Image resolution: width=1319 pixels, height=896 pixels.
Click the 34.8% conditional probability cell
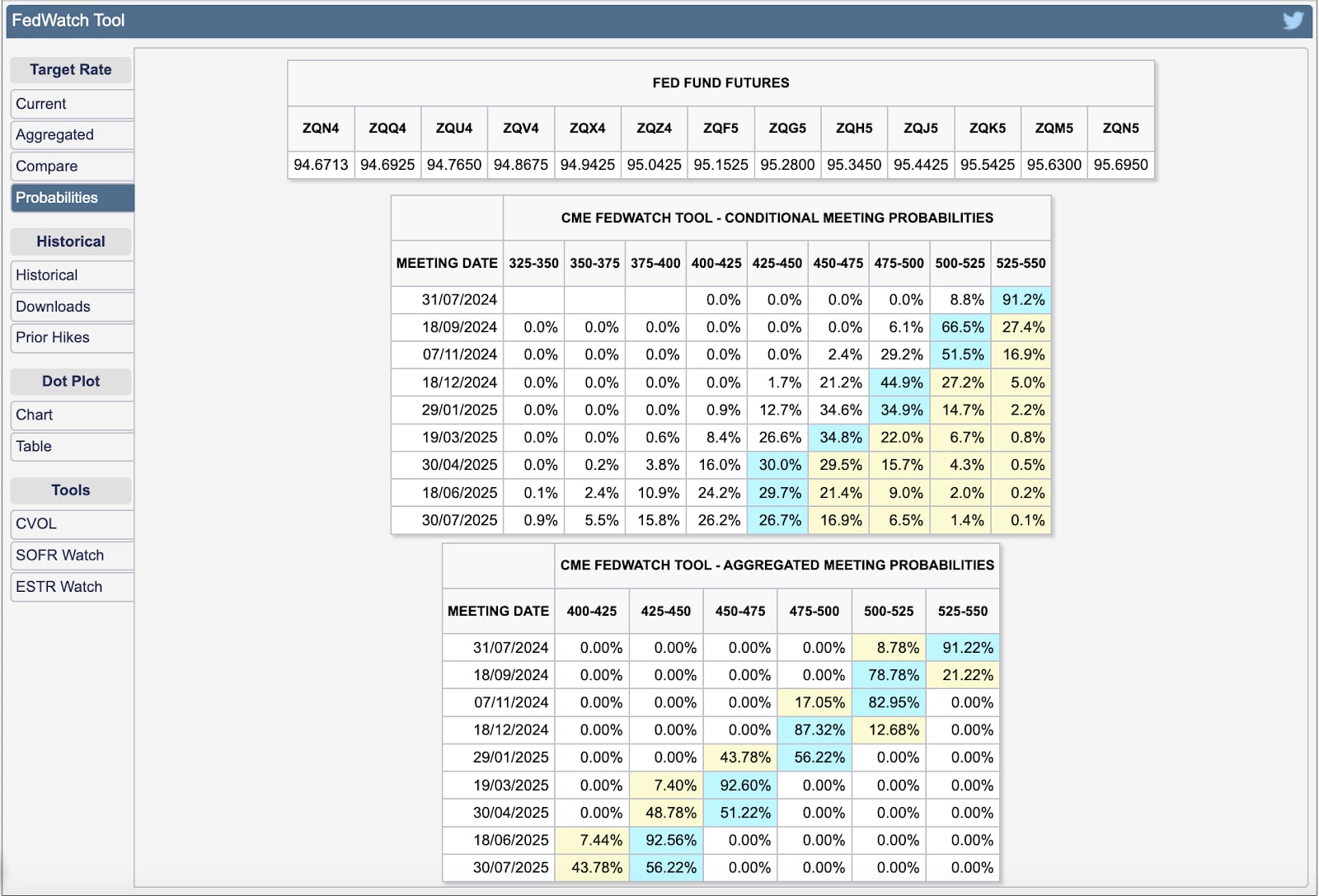(838, 438)
